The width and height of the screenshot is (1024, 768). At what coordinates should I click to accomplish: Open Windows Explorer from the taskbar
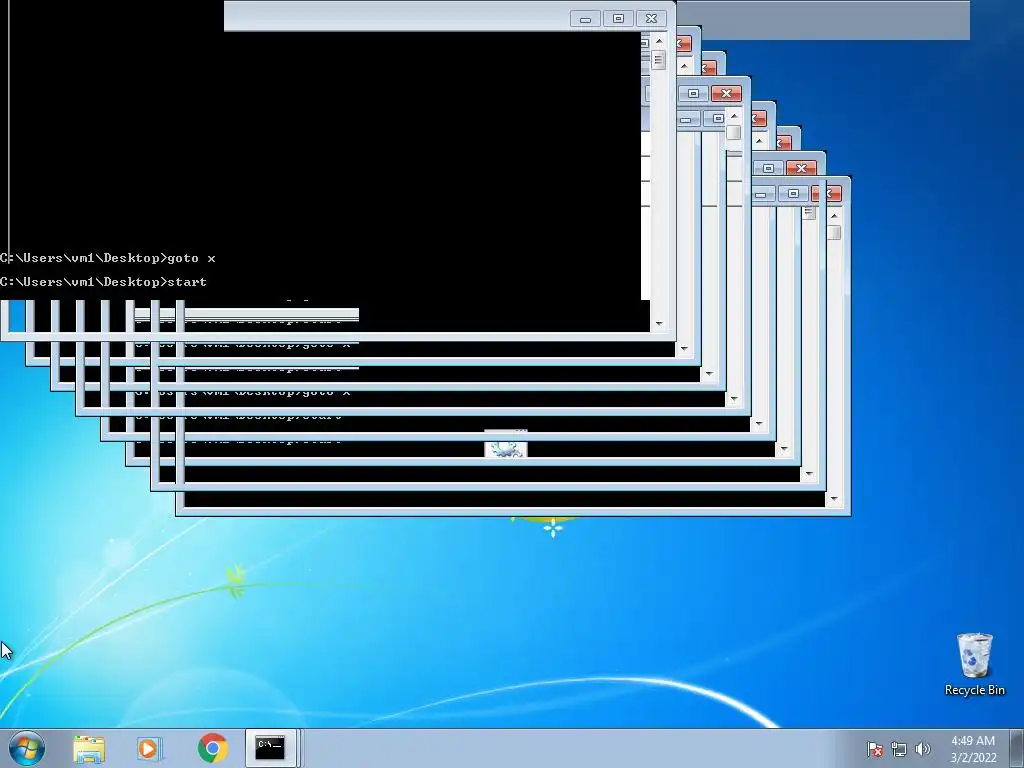[x=89, y=748]
